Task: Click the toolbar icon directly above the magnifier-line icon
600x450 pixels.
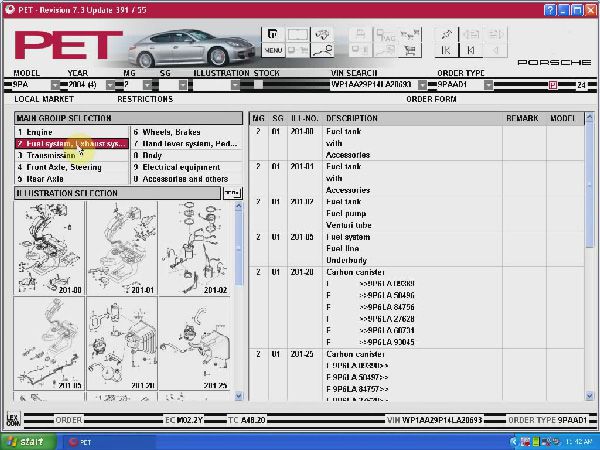Action: coord(322,34)
